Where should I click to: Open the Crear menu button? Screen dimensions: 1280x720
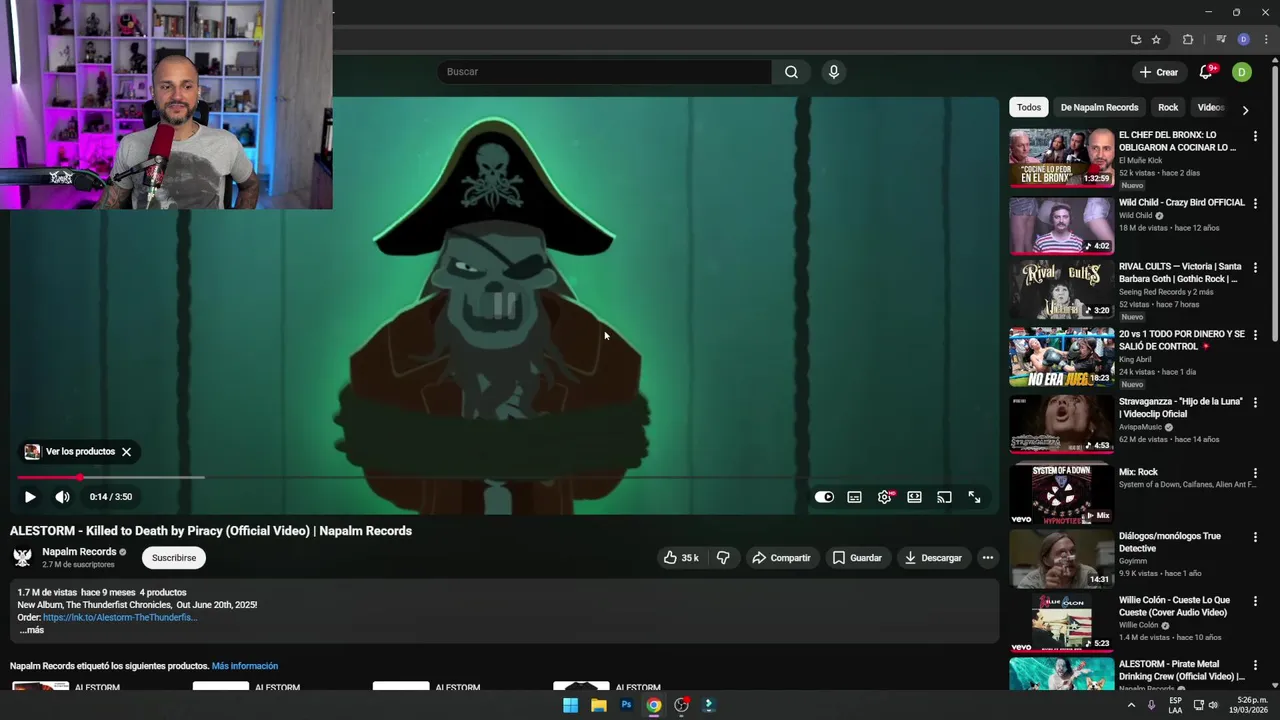(x=1159, y=72)
